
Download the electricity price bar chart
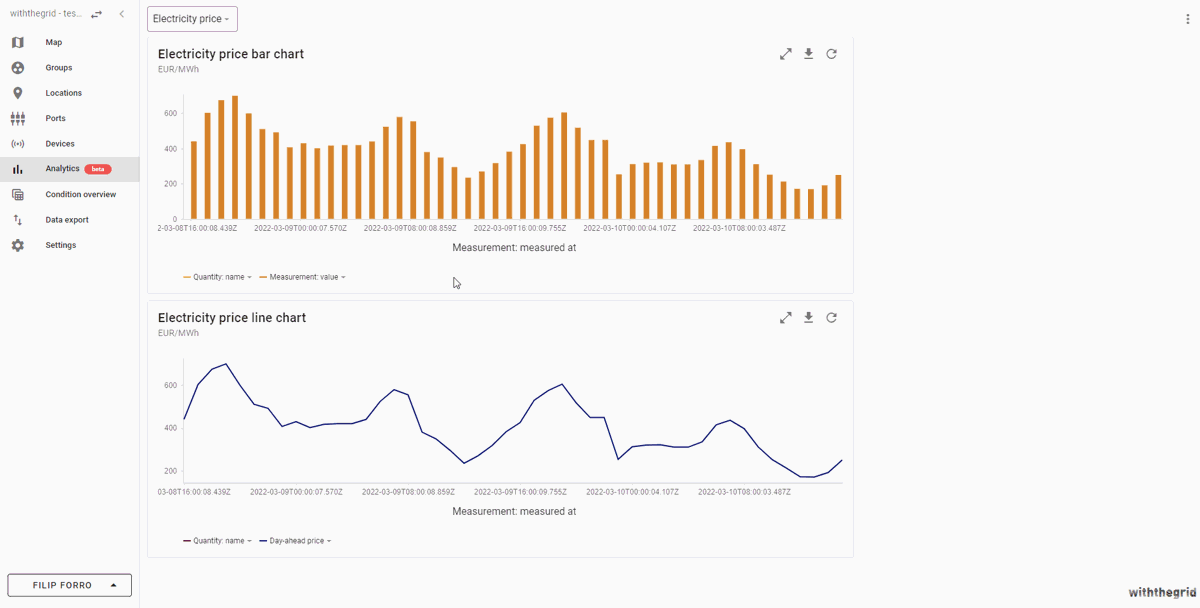[809, 54]
